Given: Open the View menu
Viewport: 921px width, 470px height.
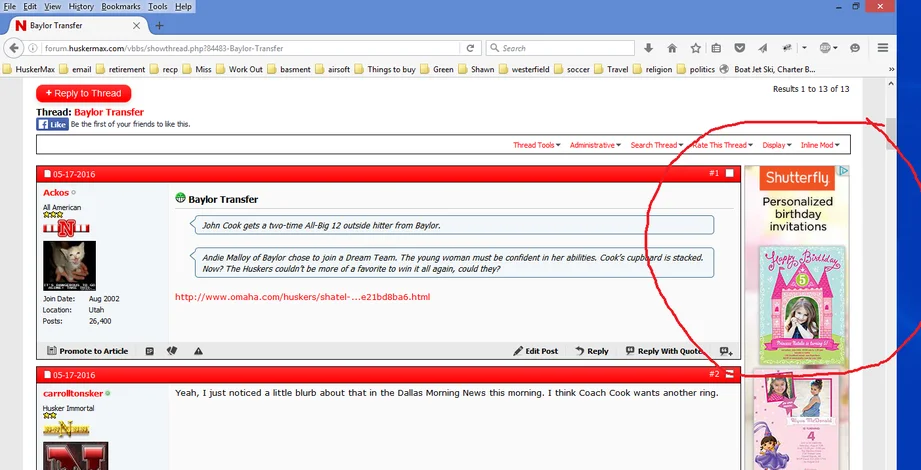Looking at the screenshot, I should [52, 6].
